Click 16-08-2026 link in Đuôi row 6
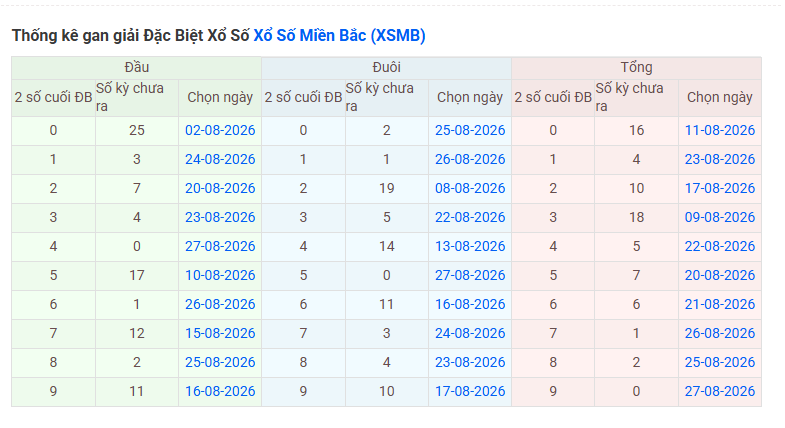Screen dimensions: 785x428 pyautogui.click(x=470, y=304)
